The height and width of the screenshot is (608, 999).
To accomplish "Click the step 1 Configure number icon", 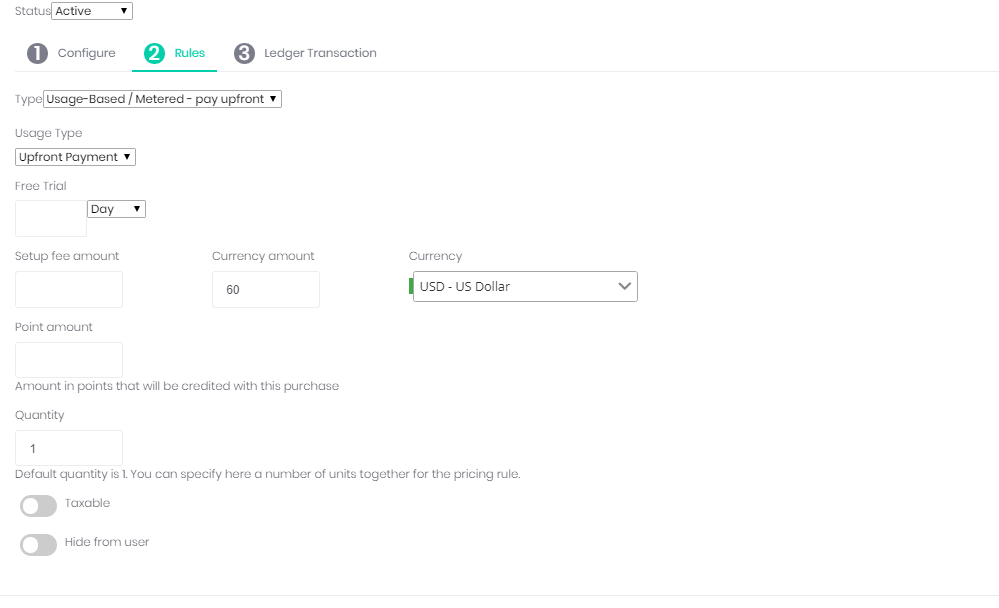I will click(37, 54).
